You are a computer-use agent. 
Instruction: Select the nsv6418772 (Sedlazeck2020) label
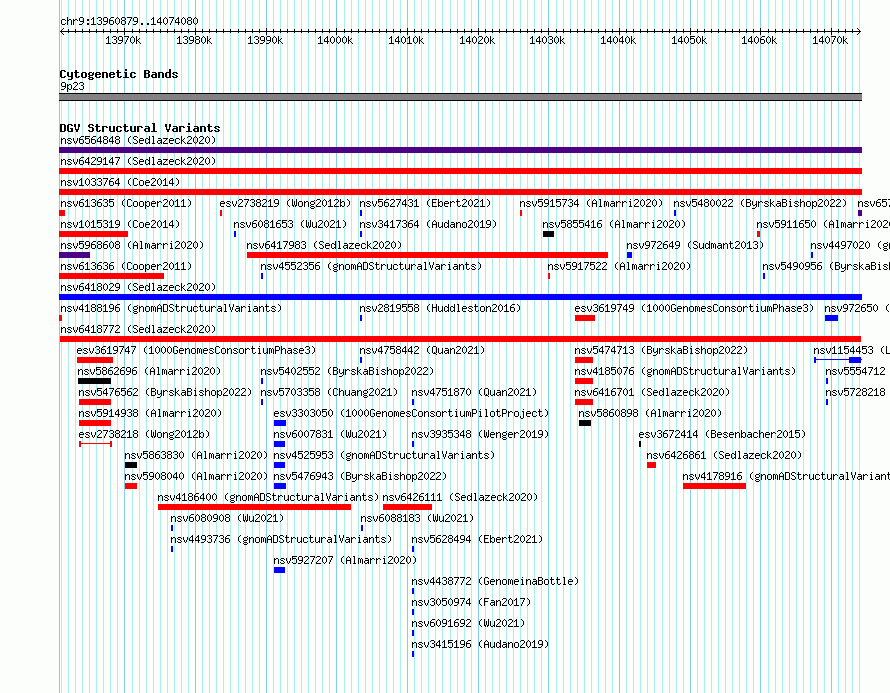click(138, 329)
